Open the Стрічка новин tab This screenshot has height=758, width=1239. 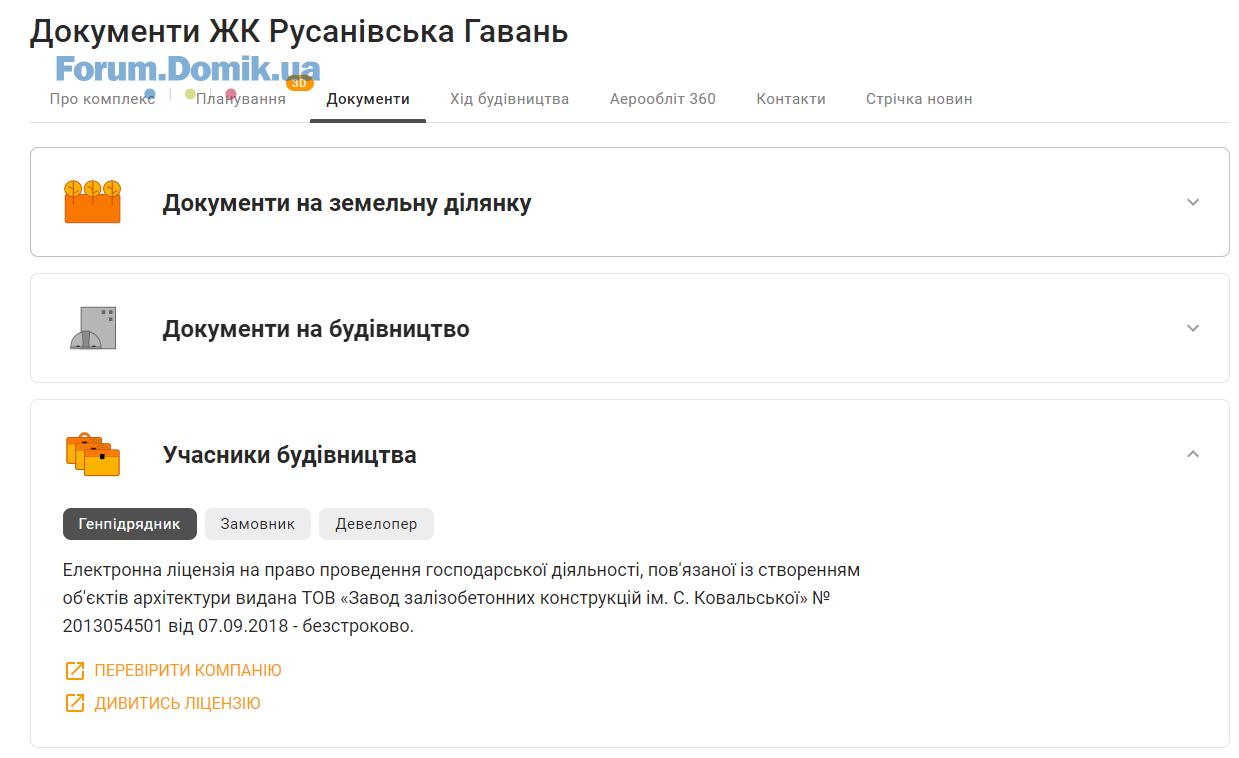919,99
